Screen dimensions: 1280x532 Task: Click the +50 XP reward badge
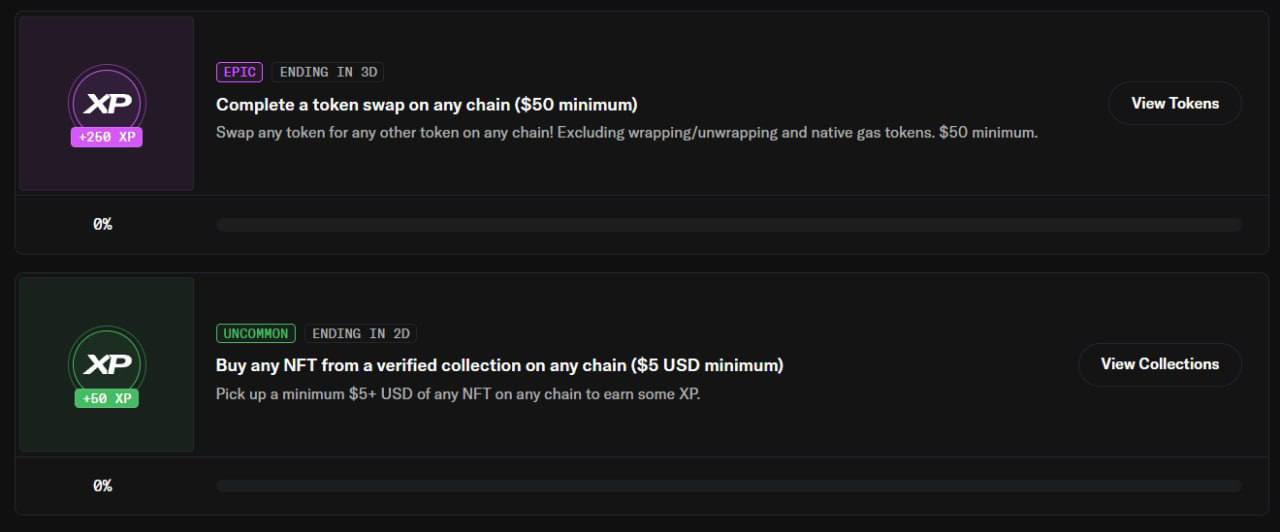click(x=107, y=398)
